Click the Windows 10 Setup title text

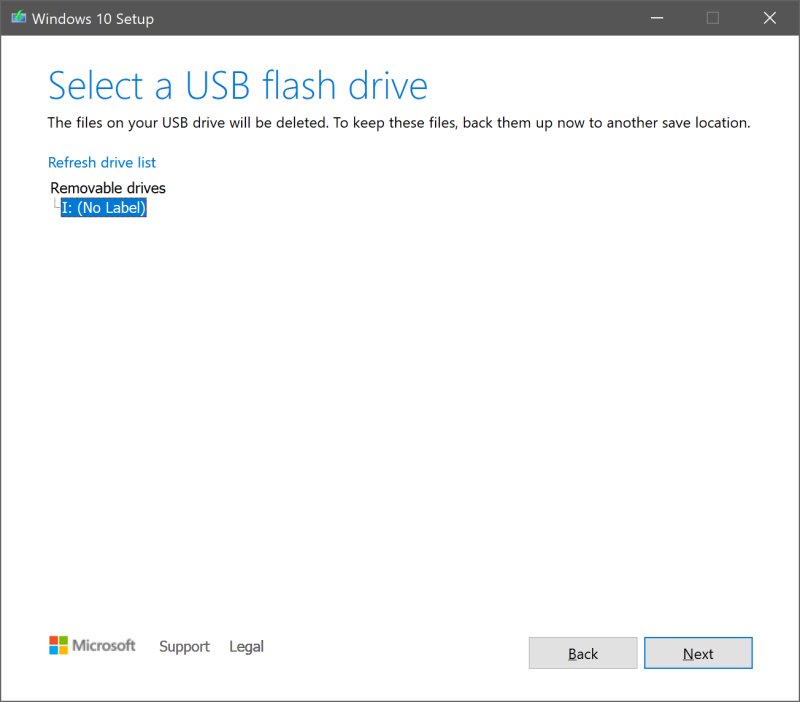(95, 18)
